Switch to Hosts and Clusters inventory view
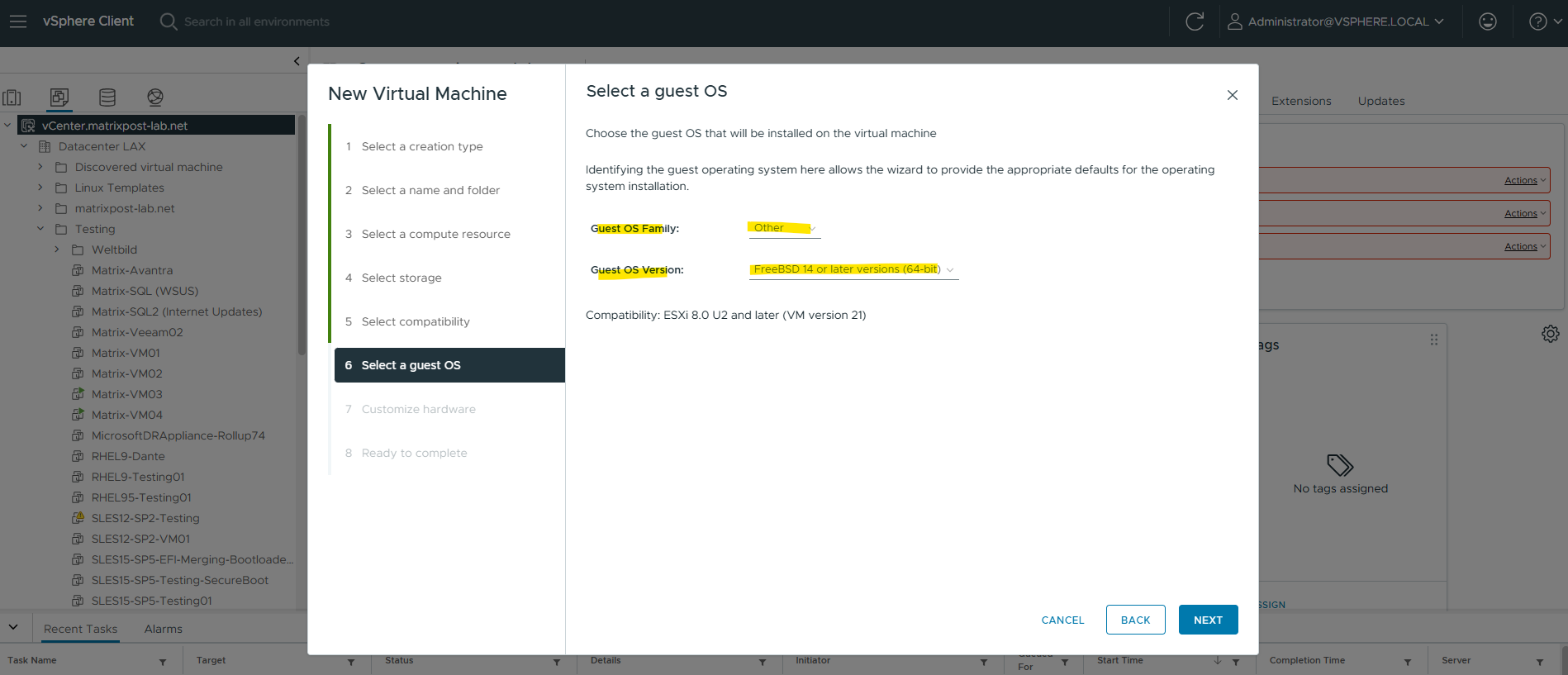Image resolution: width=1568 pixels, height=675 pixels. 12,97
